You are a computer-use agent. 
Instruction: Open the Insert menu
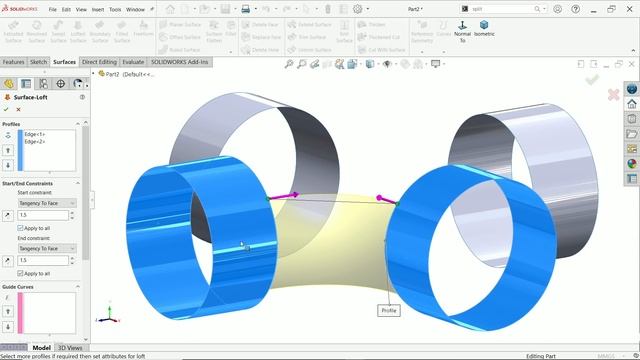[x=98, y=9]
